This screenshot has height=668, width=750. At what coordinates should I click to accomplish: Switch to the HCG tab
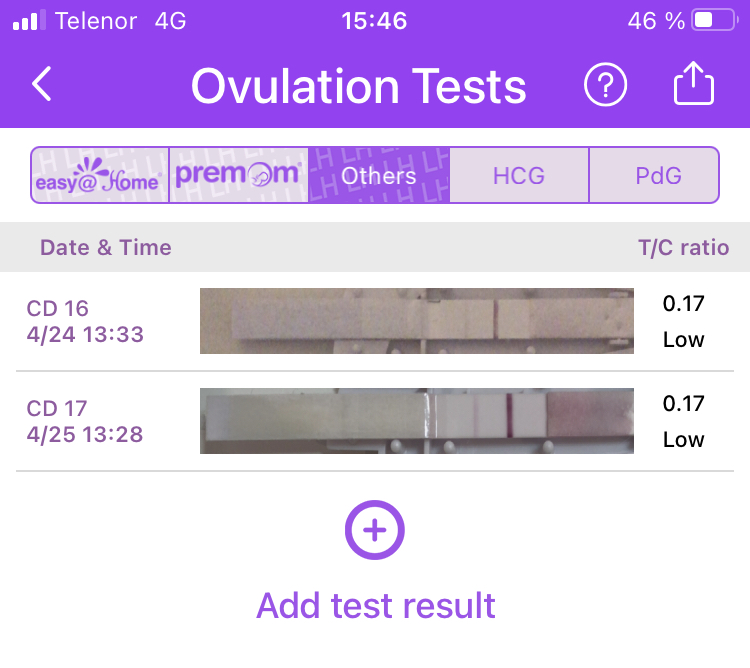519,176
